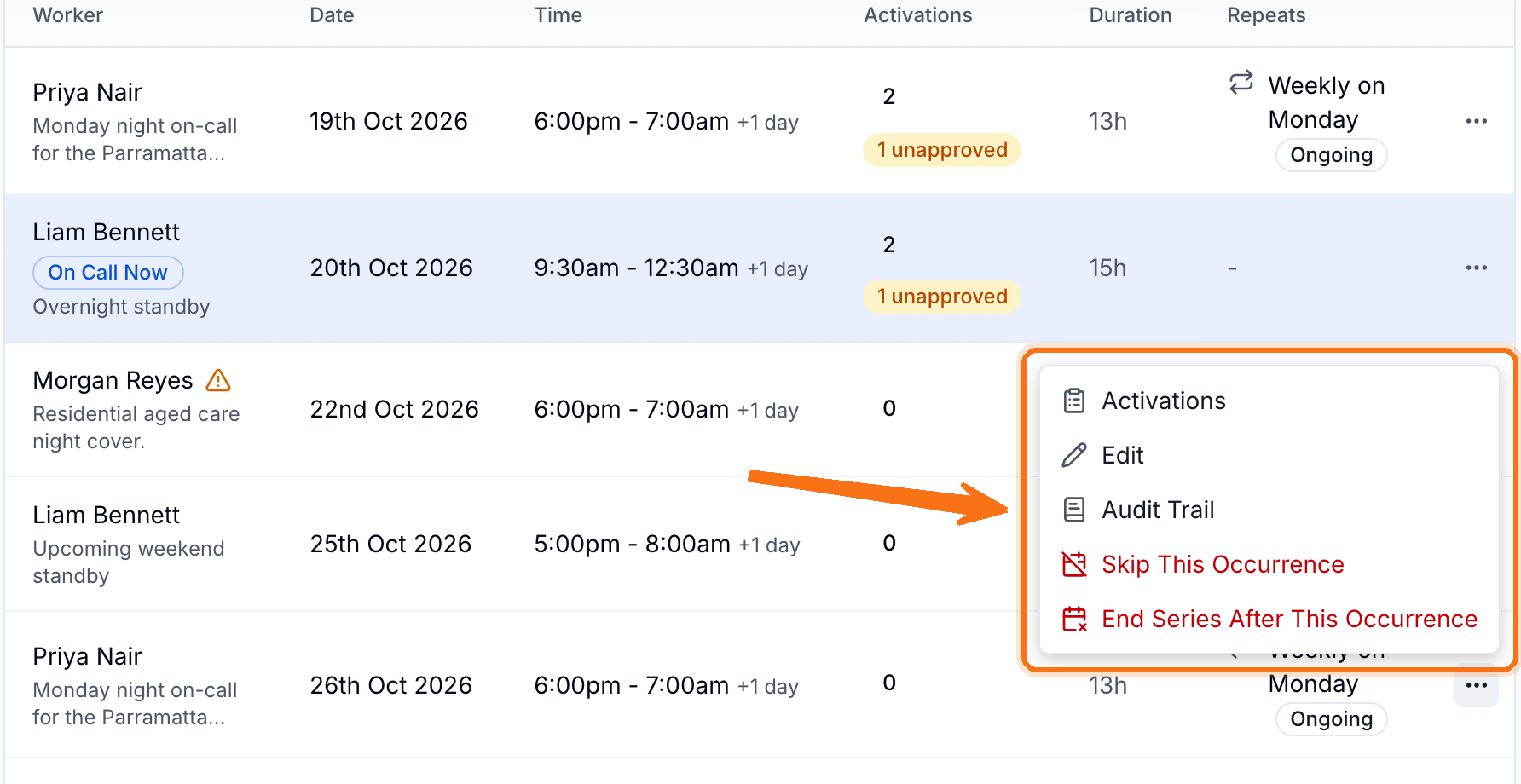Click the date 25th Oct 2026
Image resolution: width=1521 pixels, height=784 pixels.
[x=390, y=544]
